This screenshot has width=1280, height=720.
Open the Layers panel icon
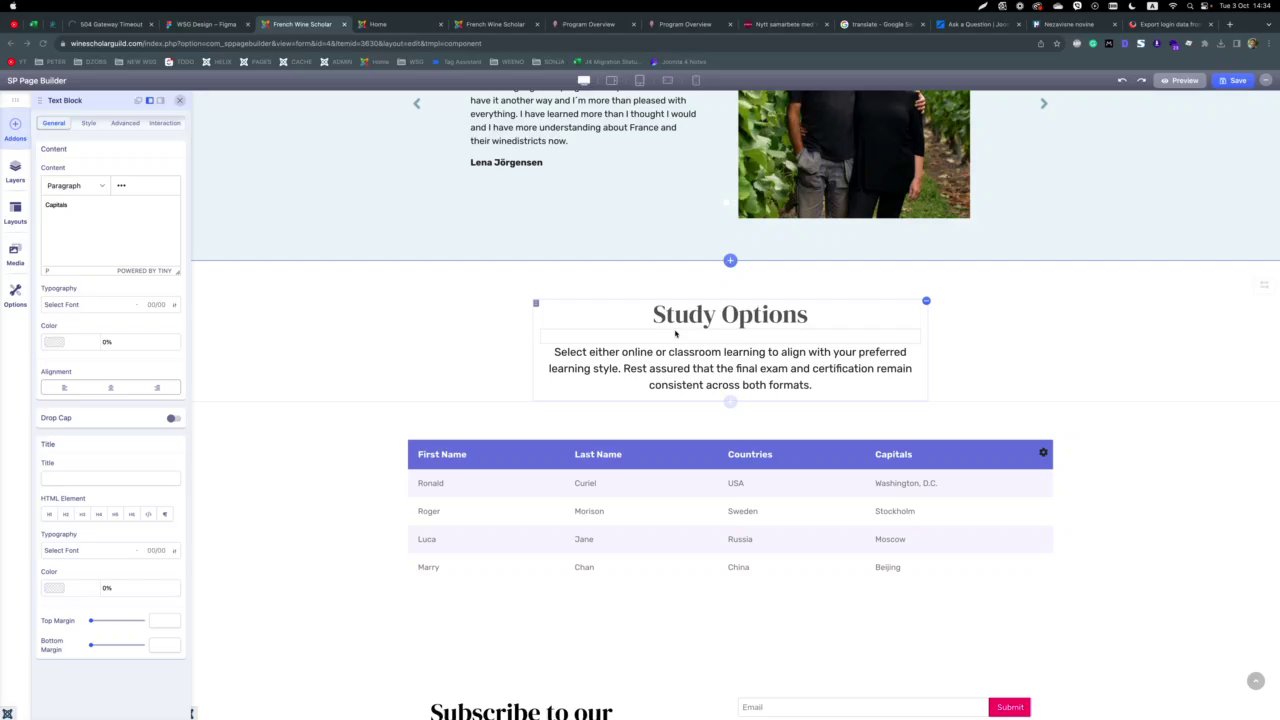[x=15, y=171]
